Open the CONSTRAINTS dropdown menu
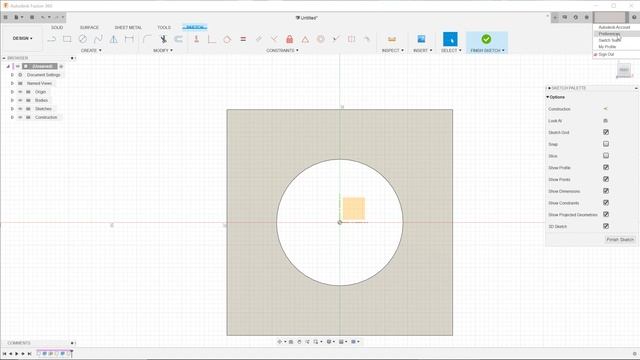The image size is (640, 360). point(282,50)
